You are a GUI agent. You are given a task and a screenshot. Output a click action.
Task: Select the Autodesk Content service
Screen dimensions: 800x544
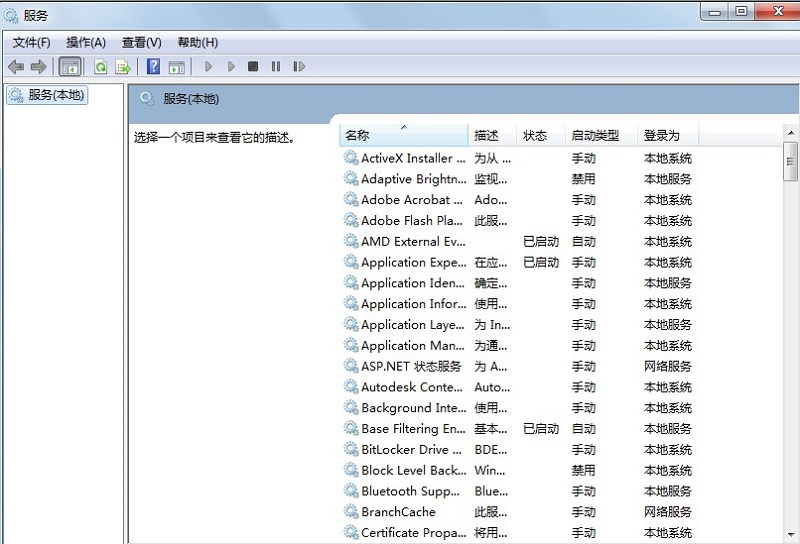(x=518, y=387)
